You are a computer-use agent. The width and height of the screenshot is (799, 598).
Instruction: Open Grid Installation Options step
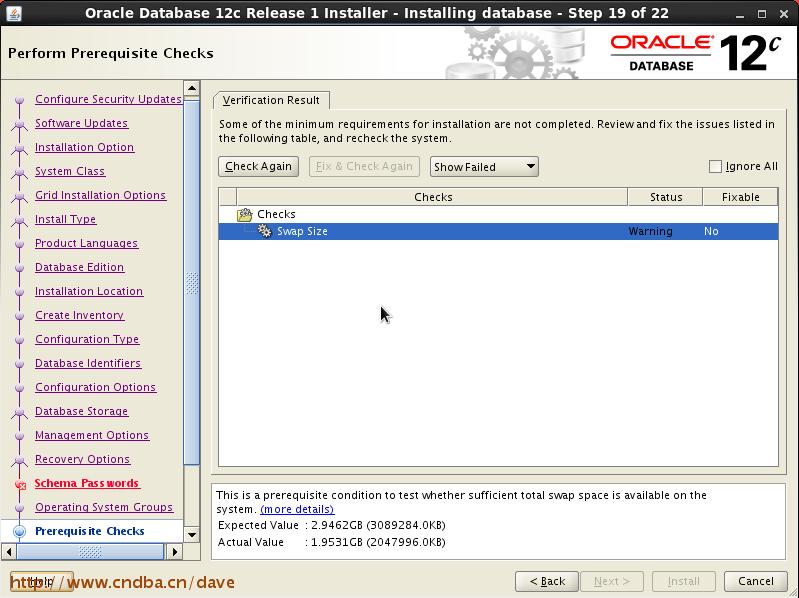pyautogui.click(x=100, y=195)
